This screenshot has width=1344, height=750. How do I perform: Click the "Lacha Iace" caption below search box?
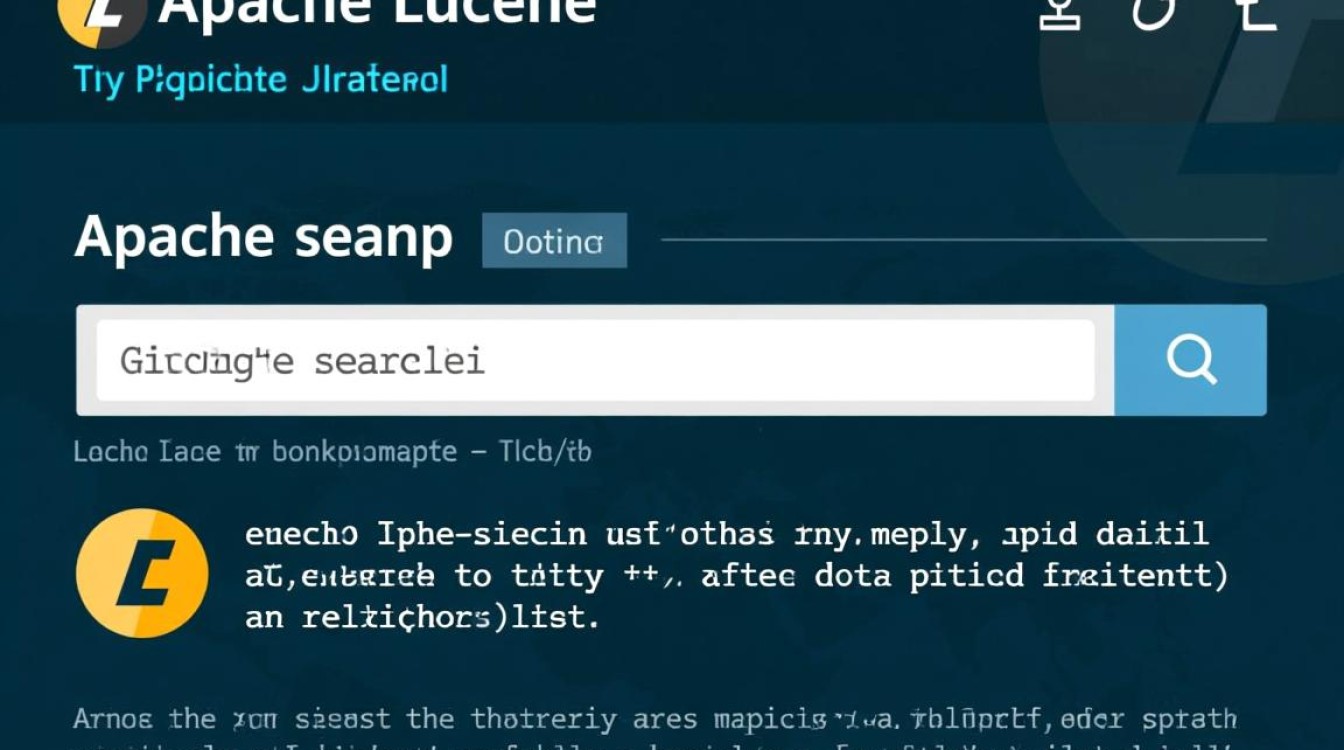tap(147, 452)
